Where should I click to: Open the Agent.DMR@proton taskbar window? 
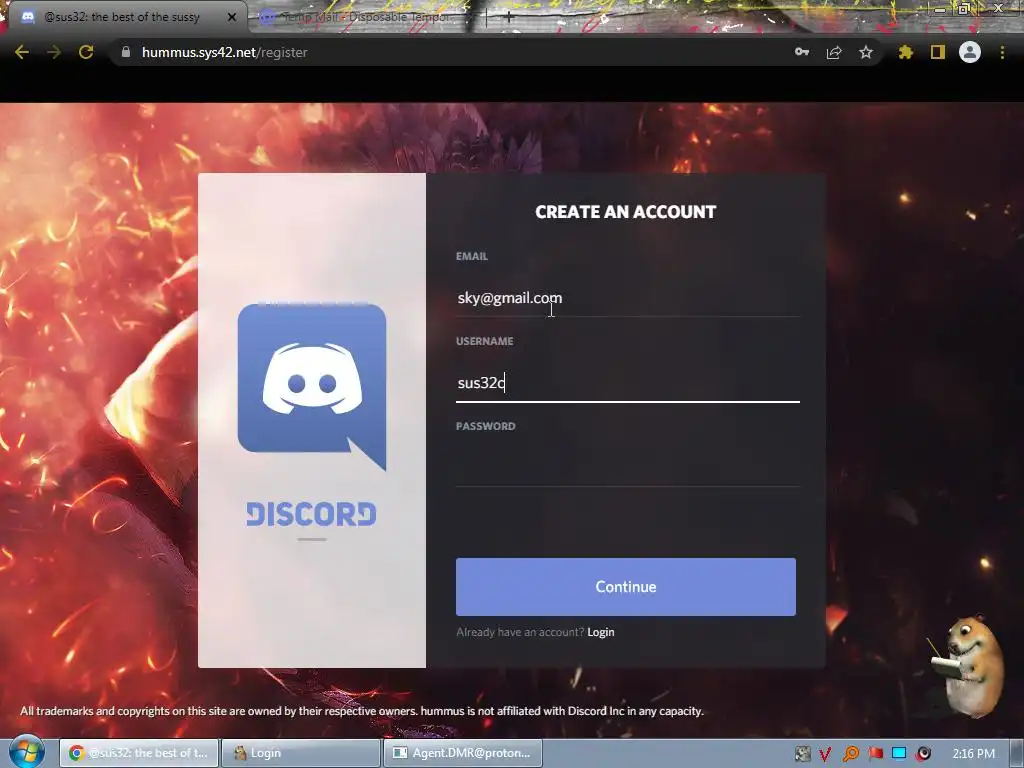pos(462,753)
